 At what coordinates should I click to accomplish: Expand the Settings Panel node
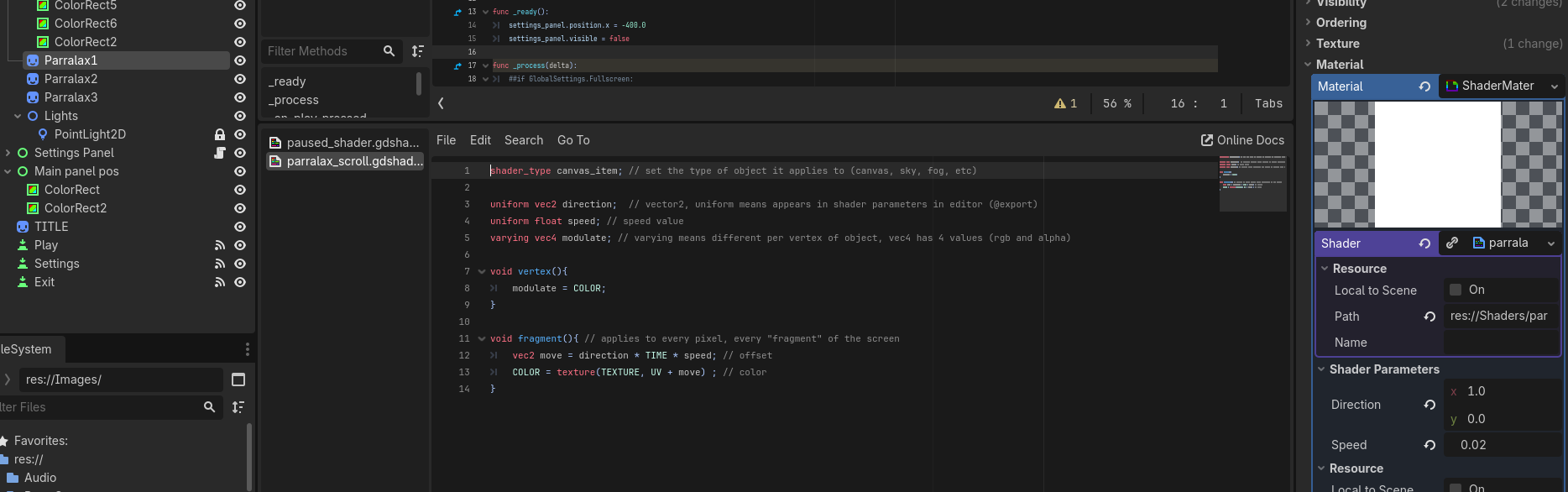click(8, 153)
